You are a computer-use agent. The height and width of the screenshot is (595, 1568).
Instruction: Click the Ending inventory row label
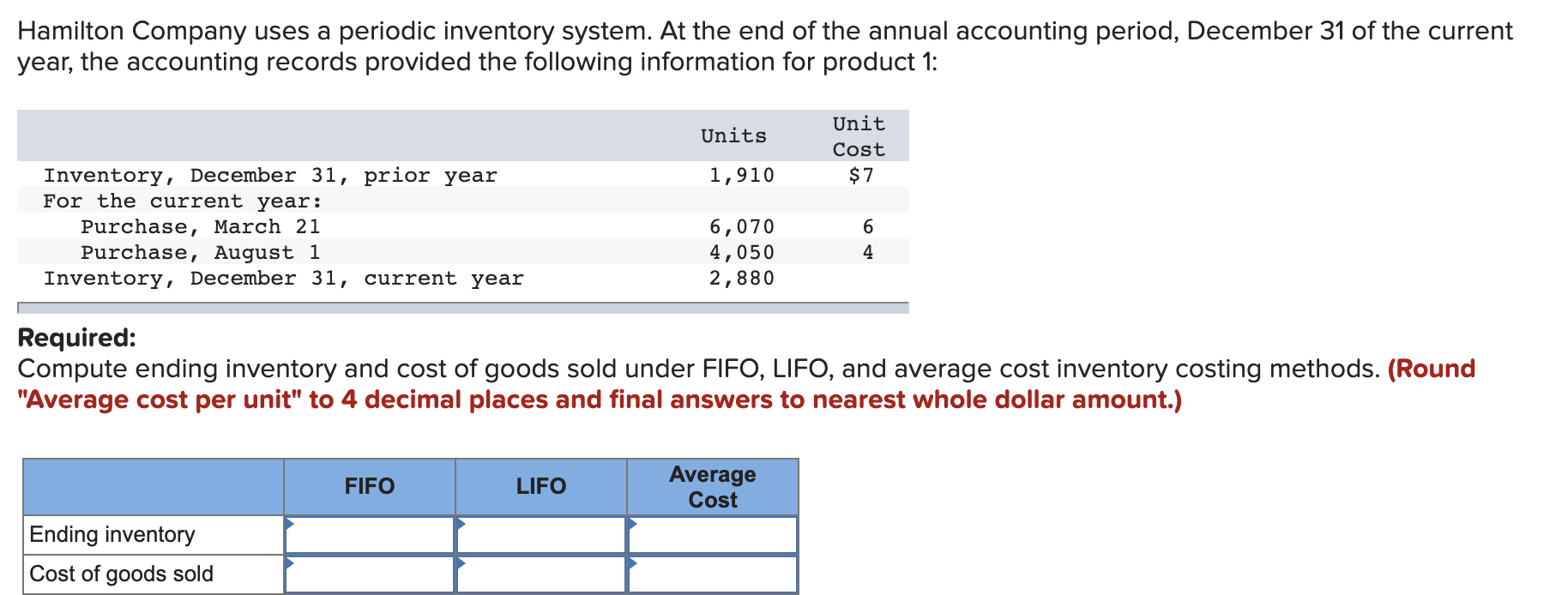point(112,533)
